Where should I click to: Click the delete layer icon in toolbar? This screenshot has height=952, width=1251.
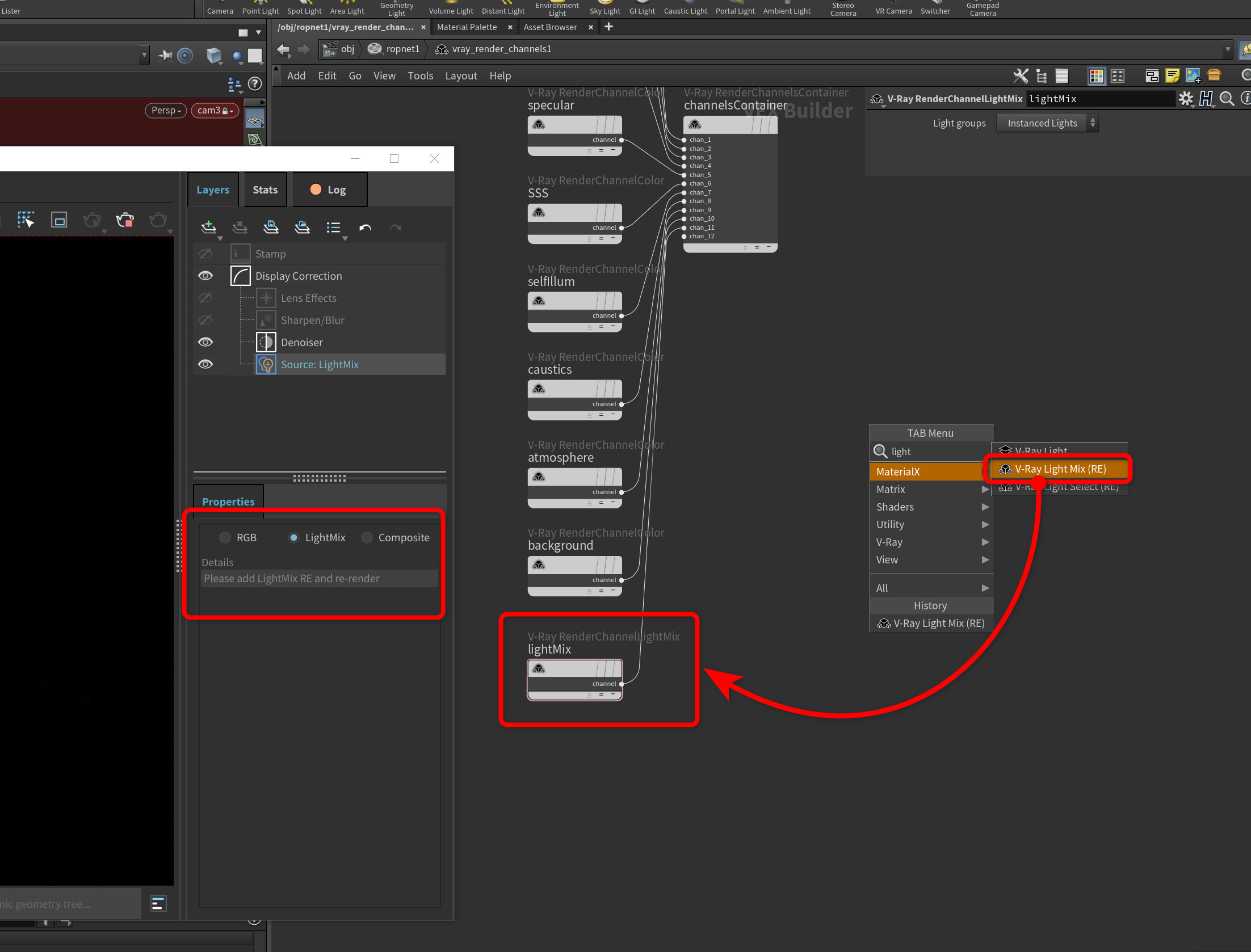239,228
